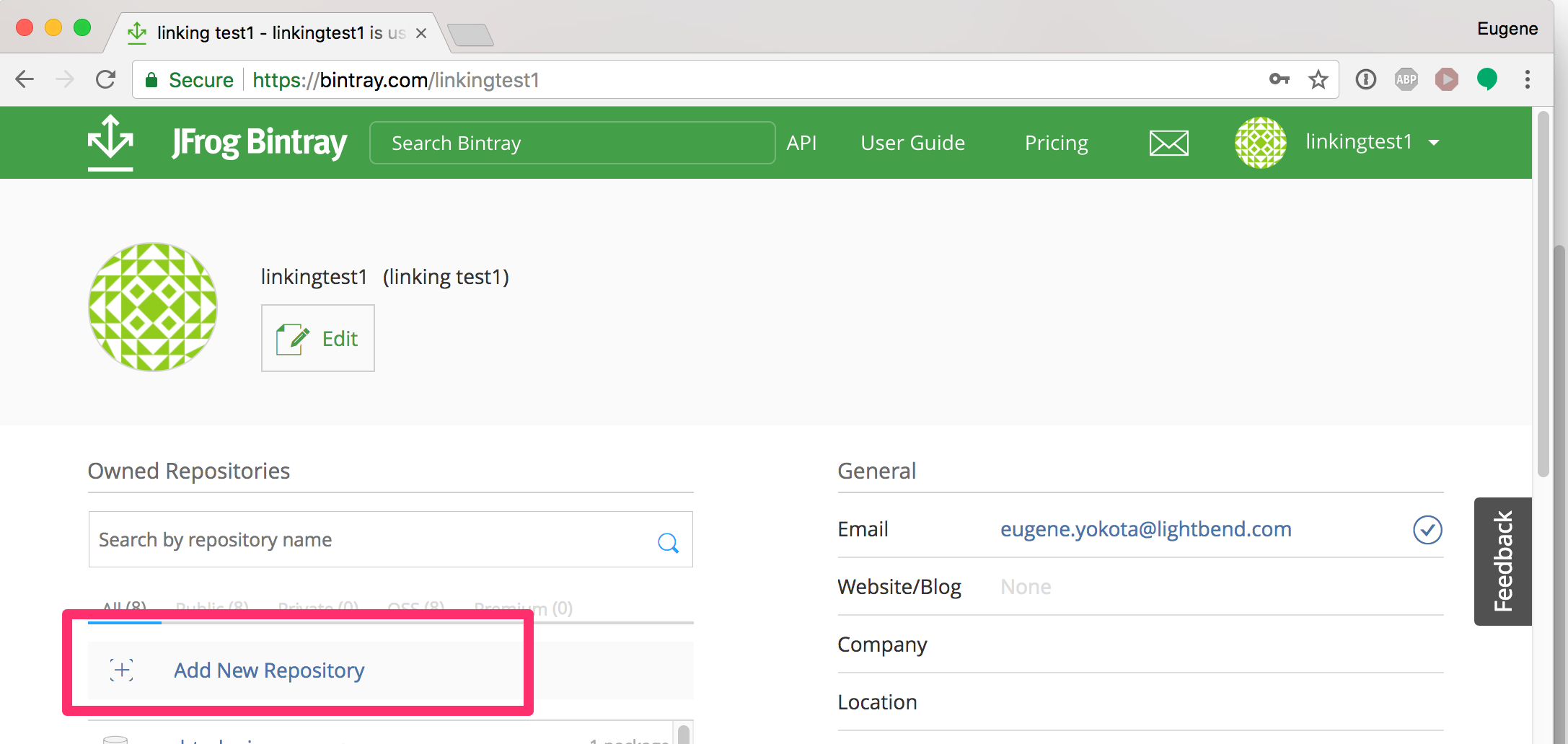The height and width of the screenshot is (744, 1568).
Task: Click the repository search magnifier icon
Action: [668, 543]
